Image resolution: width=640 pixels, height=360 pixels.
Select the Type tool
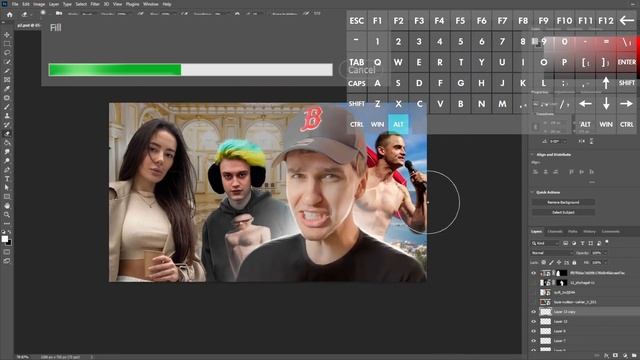coord(7,179)
